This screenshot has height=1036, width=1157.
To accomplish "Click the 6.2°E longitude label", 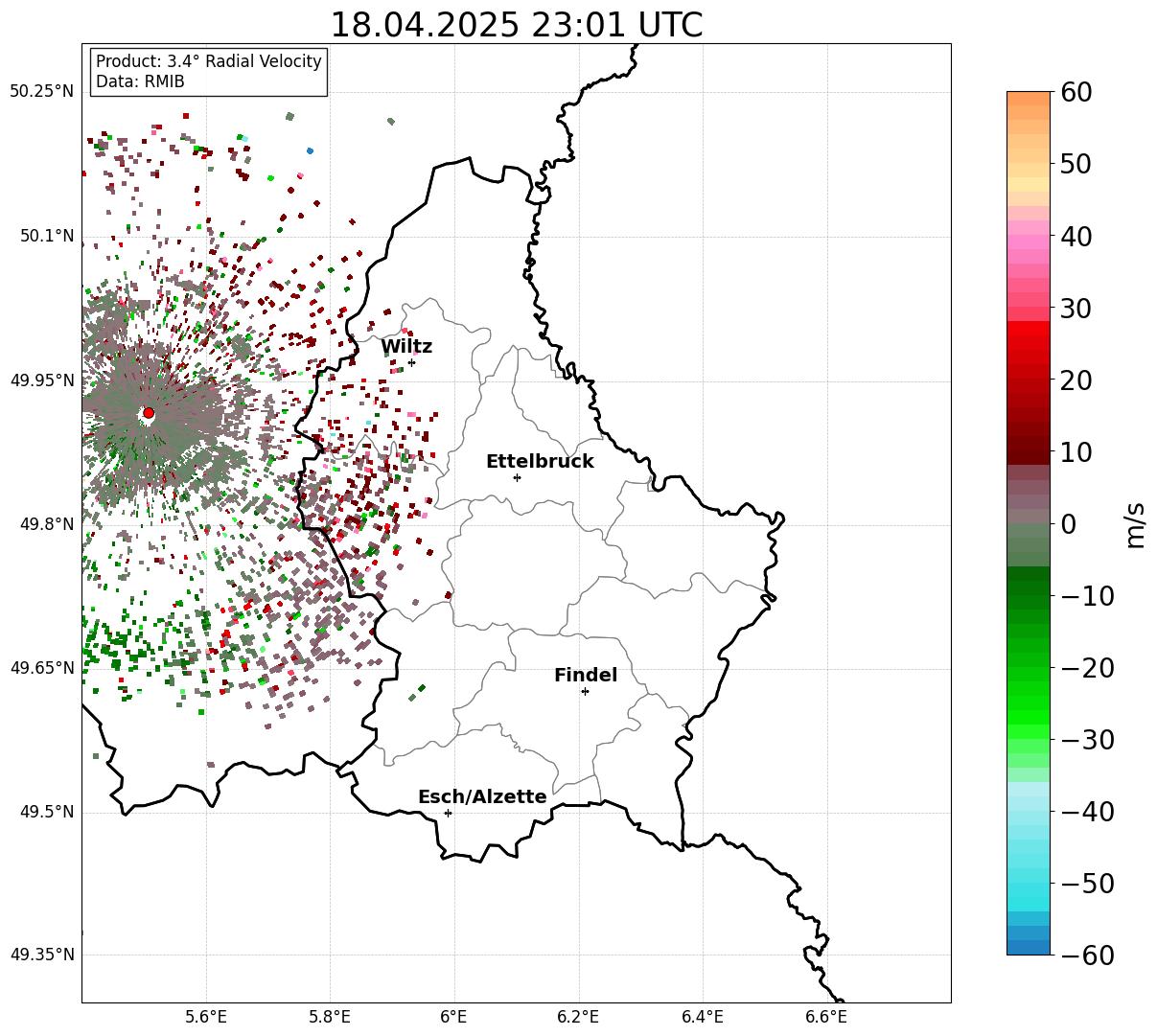I will tap(578, 1017).
